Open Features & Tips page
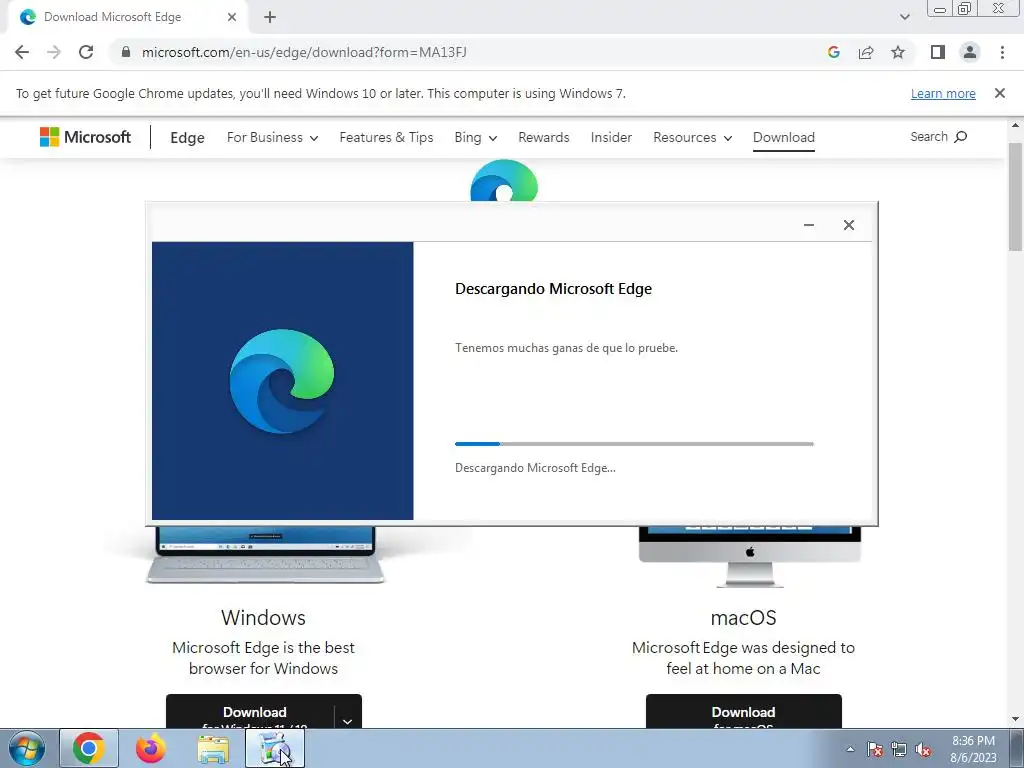This screenshot has width=1024, height=768. [x=386, y=137]
